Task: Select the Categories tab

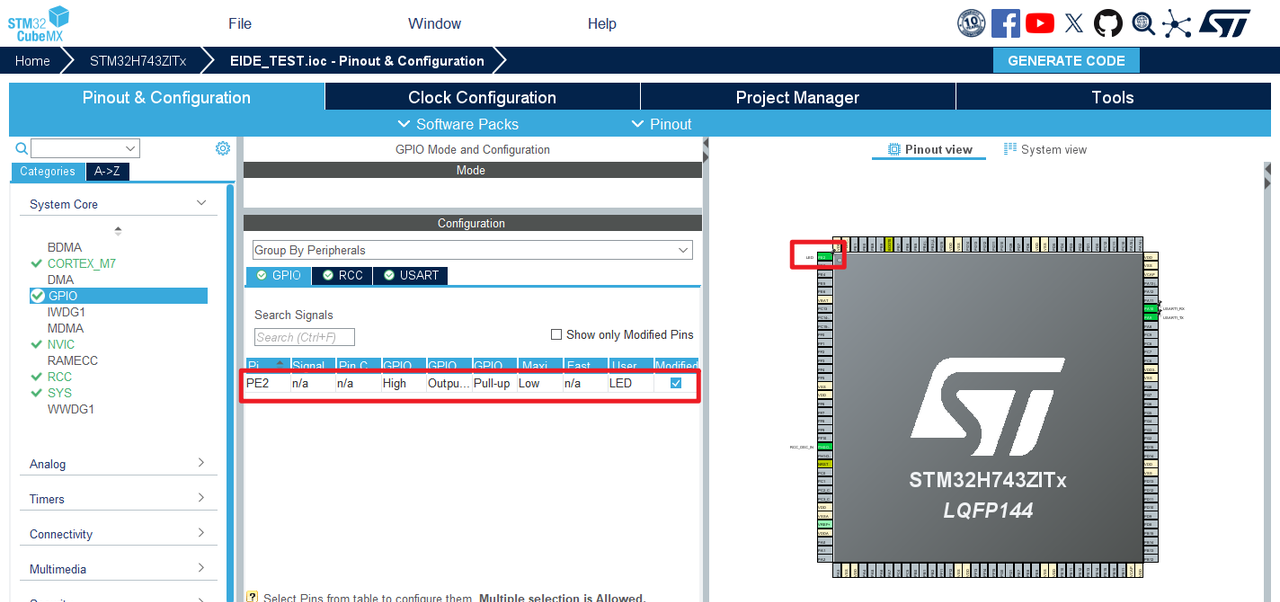Action: point(47,171)
